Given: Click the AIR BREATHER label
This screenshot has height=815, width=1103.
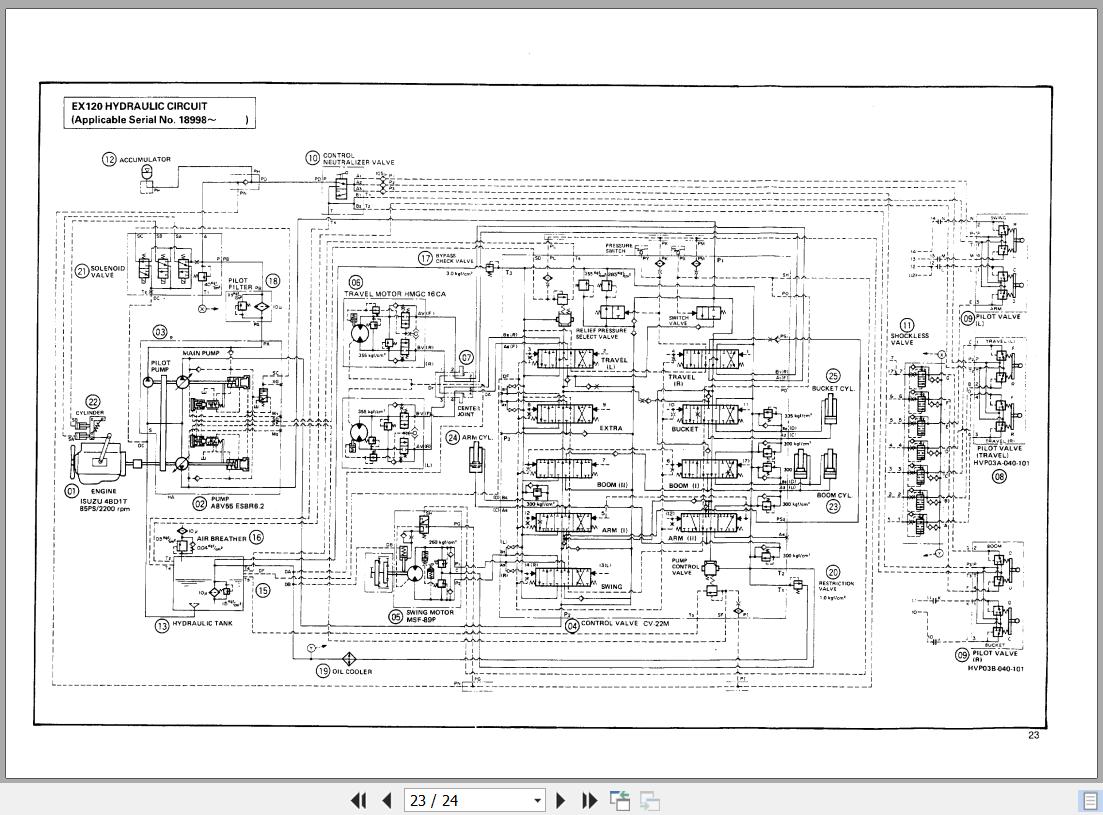Looking at the screenshot, I should (222, 539).
